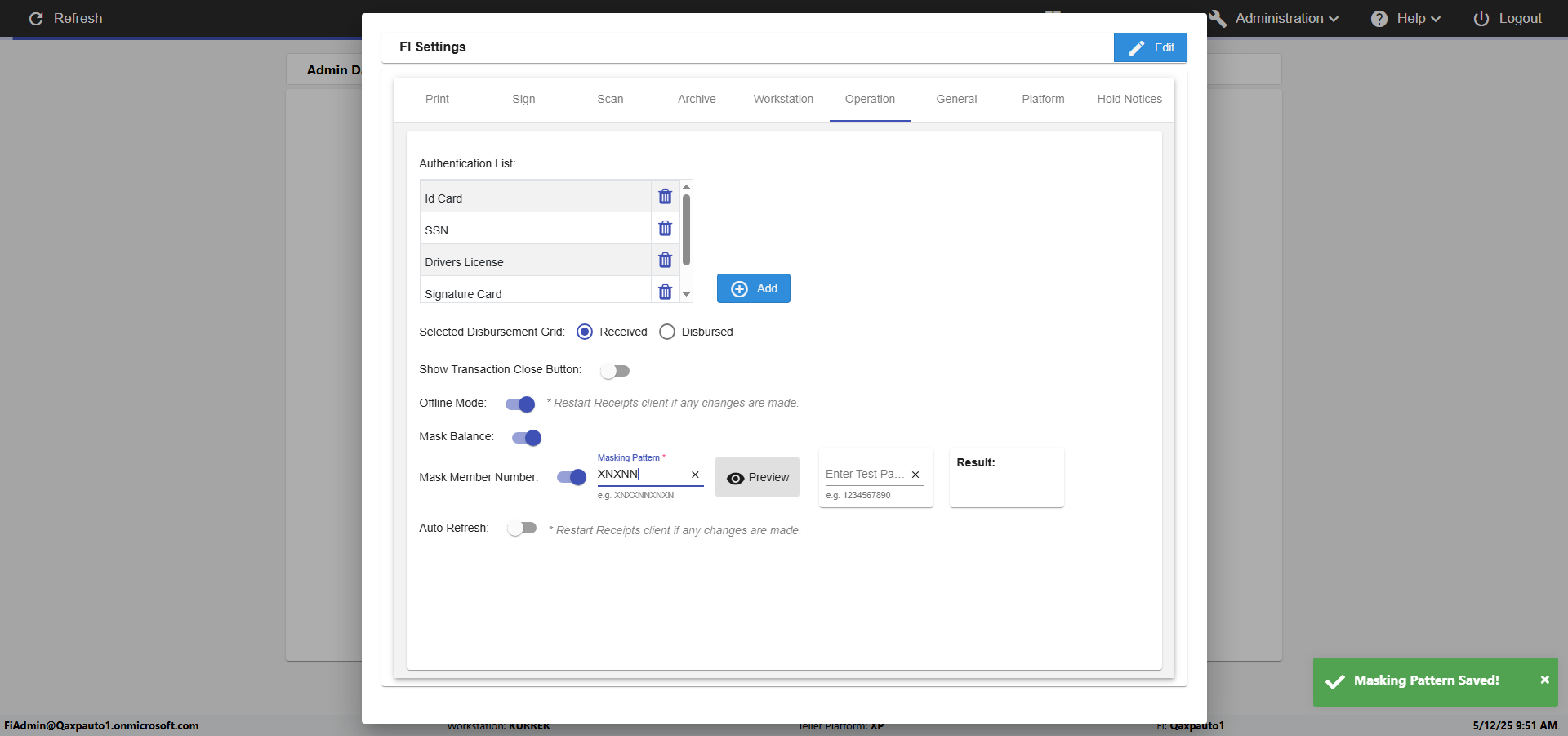The width and height of the screenshot is (1568, 736).
Task: Click the Logout power icon
Action: coord(1481,19)
